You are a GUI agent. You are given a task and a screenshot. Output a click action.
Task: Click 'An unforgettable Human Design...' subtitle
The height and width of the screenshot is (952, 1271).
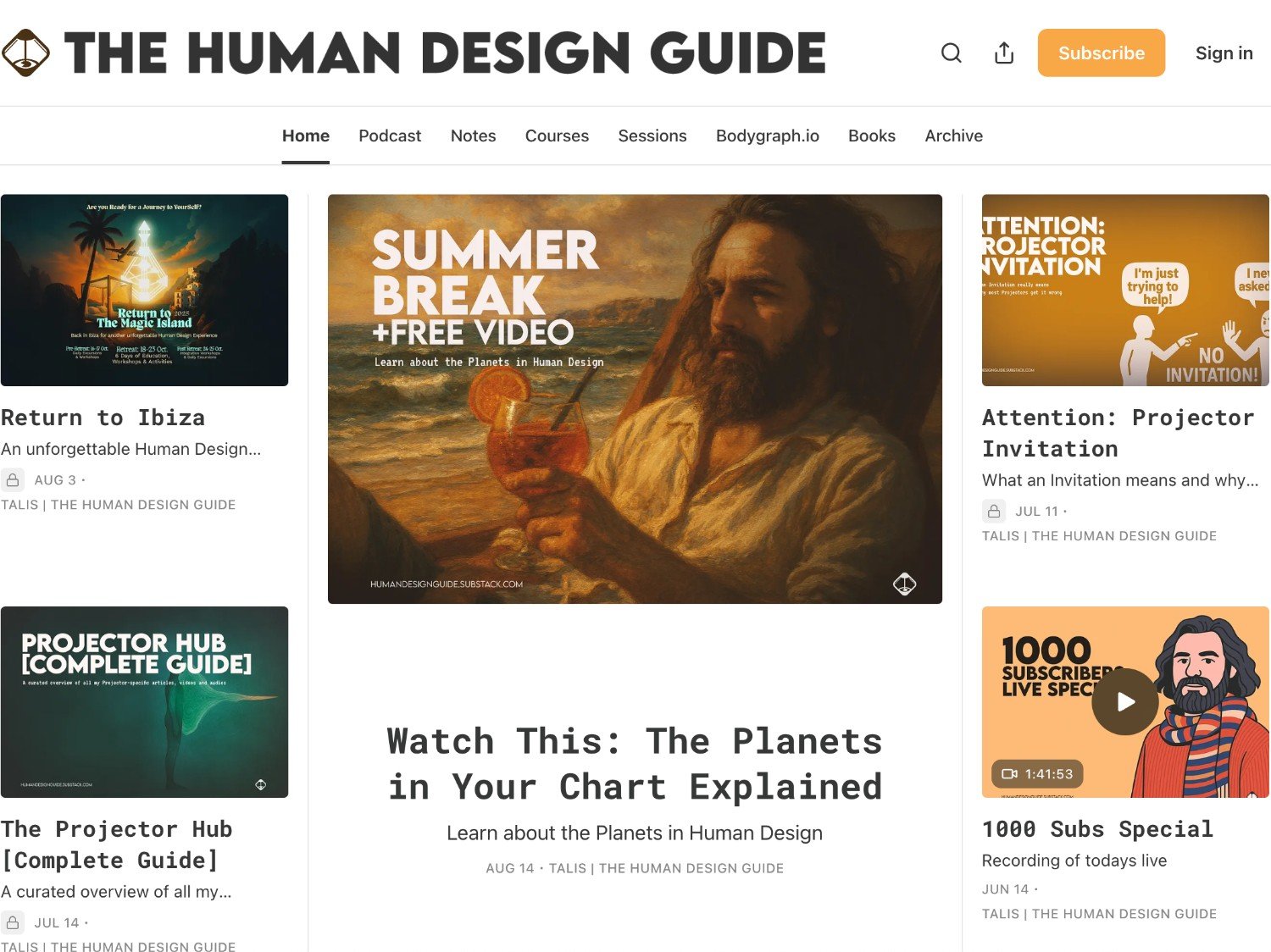[x=131, y=449]
